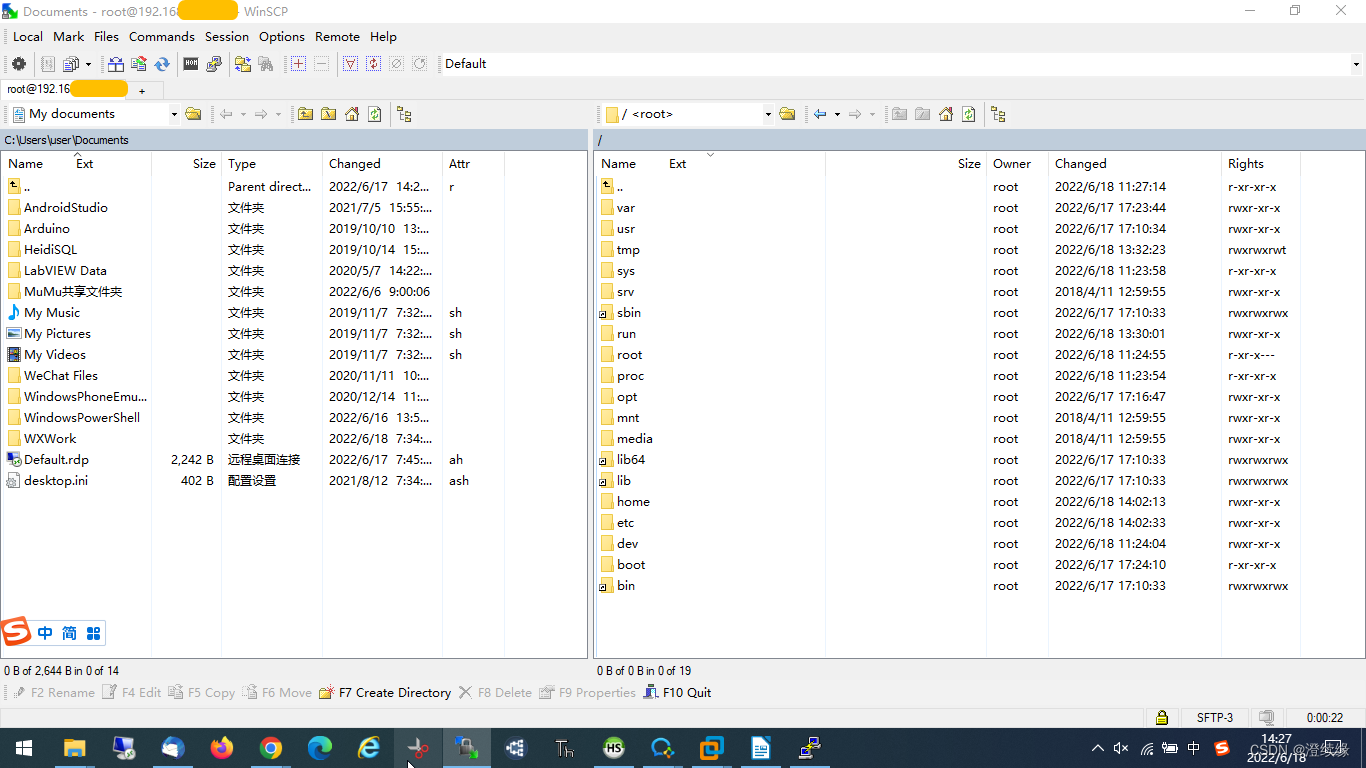
Task: Open the Default transfer settings combo box
Action: click(902, 64)
